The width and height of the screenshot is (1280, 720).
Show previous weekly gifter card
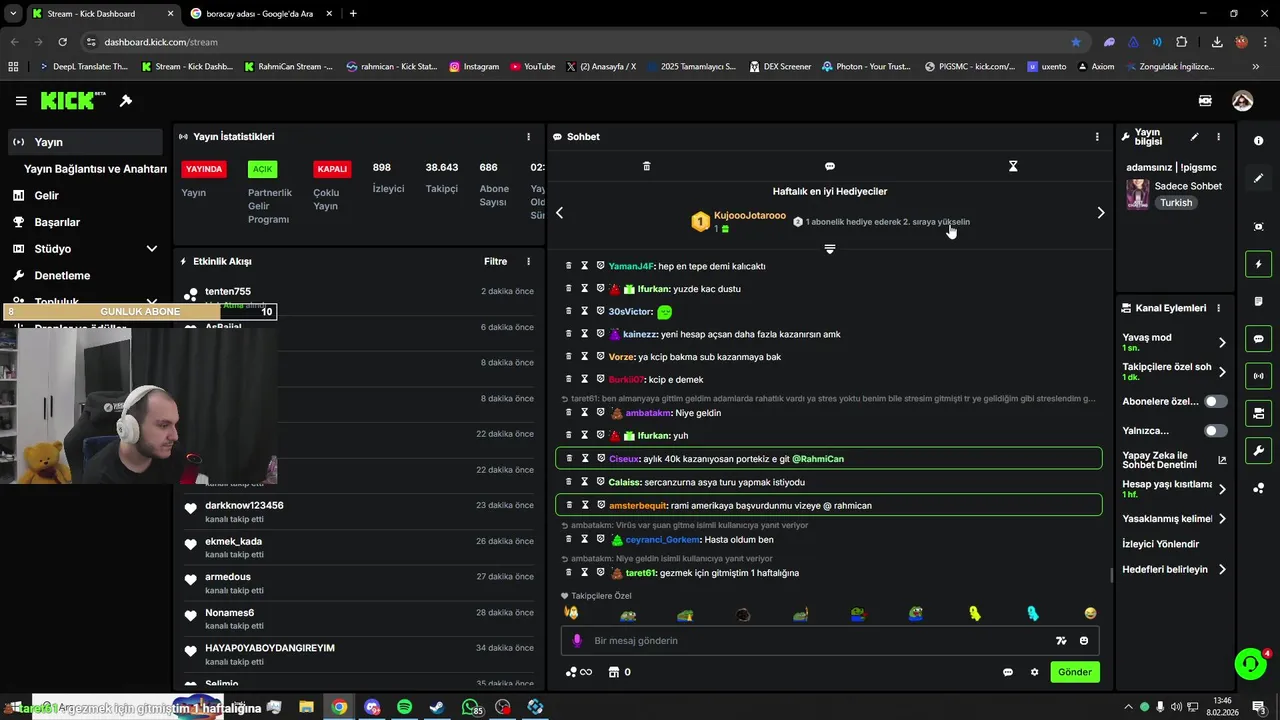coord(559,212)
